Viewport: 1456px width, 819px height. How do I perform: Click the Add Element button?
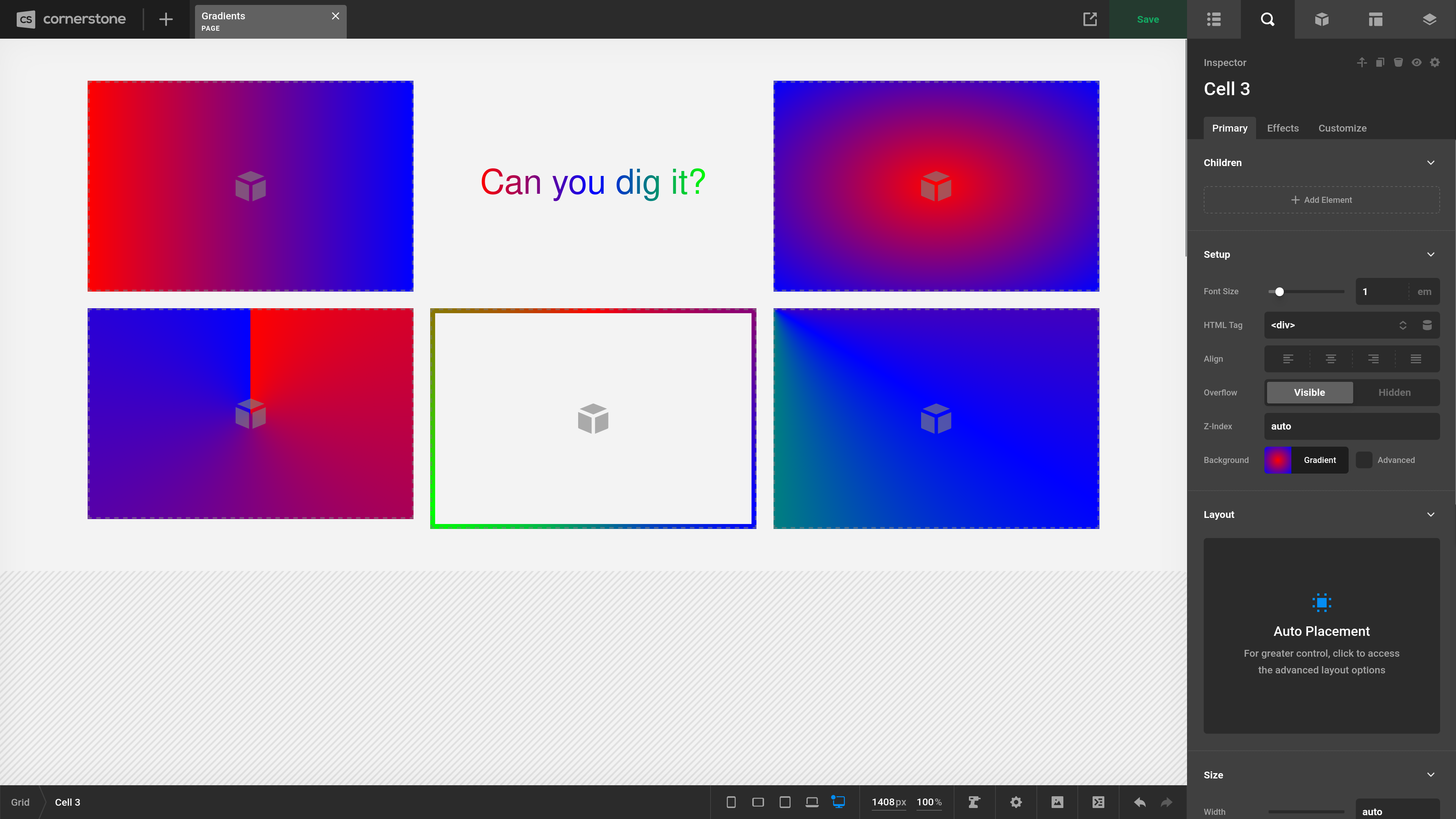click(1321, 199)
